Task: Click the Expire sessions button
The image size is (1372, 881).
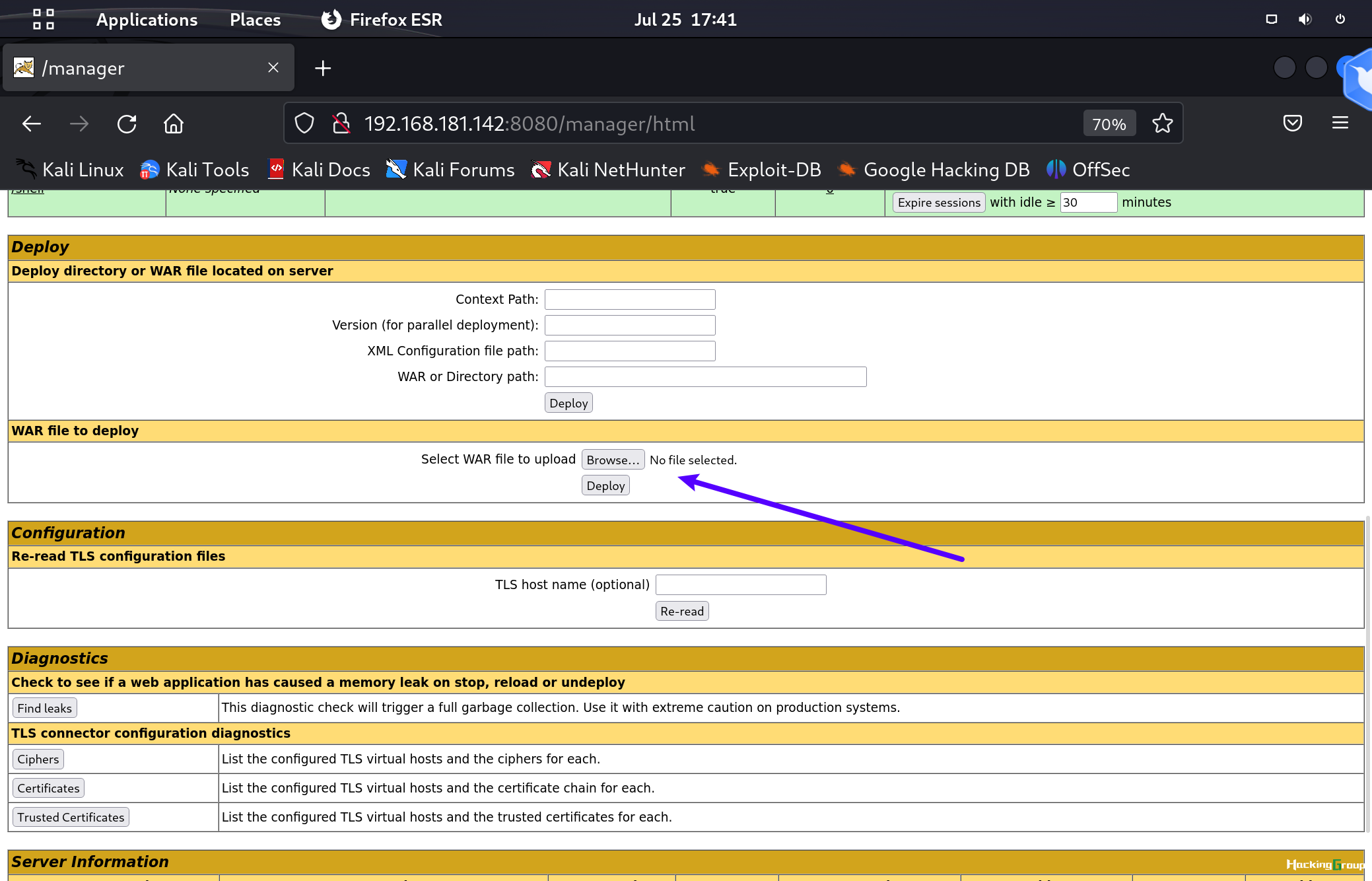Action: click(939, 202)
